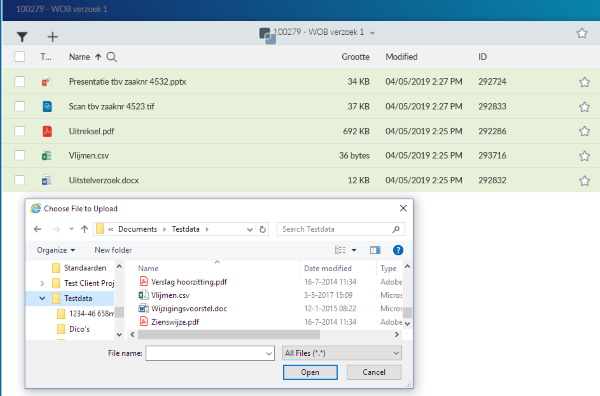Image resolution: width=600 pixels, height=396 pixels.
Task: Click New folder in dialog toolbar
Action: (113, 250)
